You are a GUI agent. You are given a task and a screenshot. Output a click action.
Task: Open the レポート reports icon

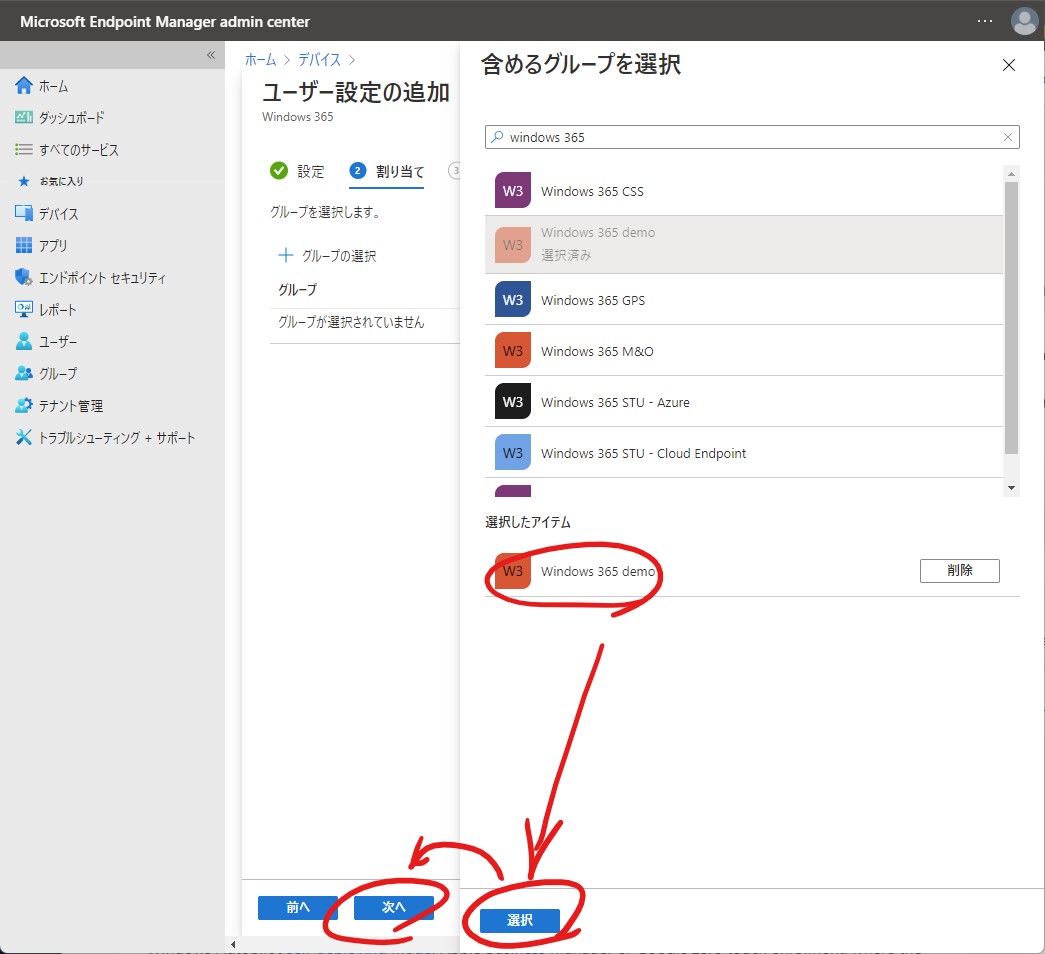click(x=23, y=309)
